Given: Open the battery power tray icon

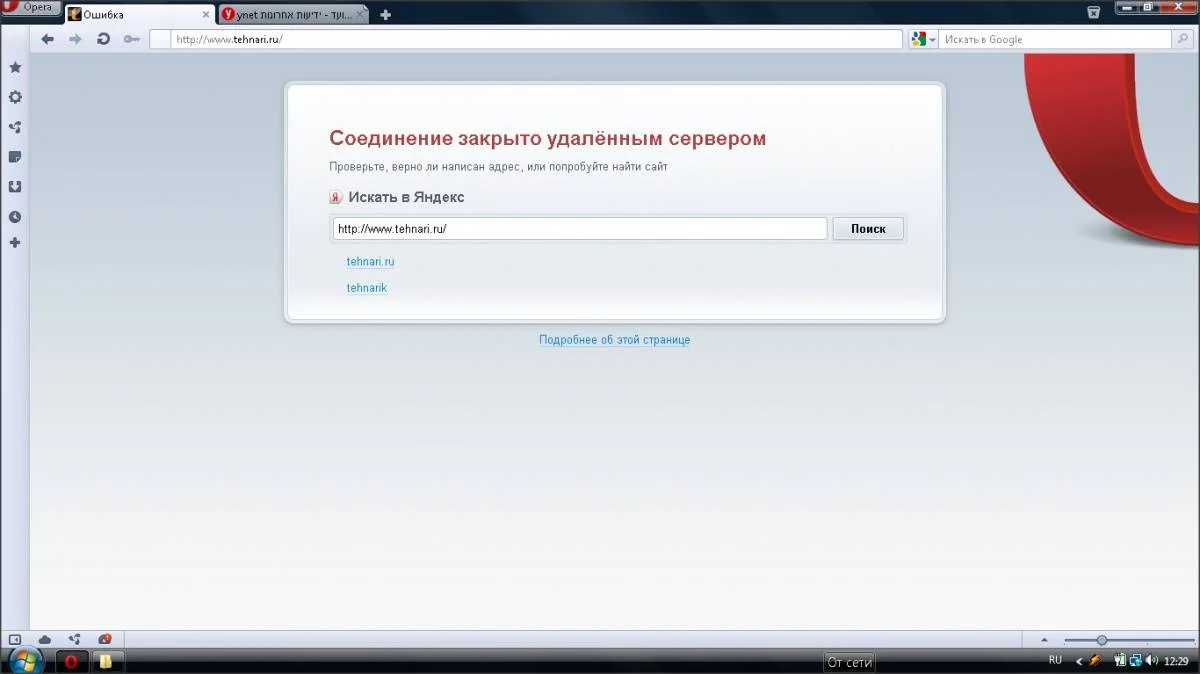Looking at the screenshot, I should 1119,660.
